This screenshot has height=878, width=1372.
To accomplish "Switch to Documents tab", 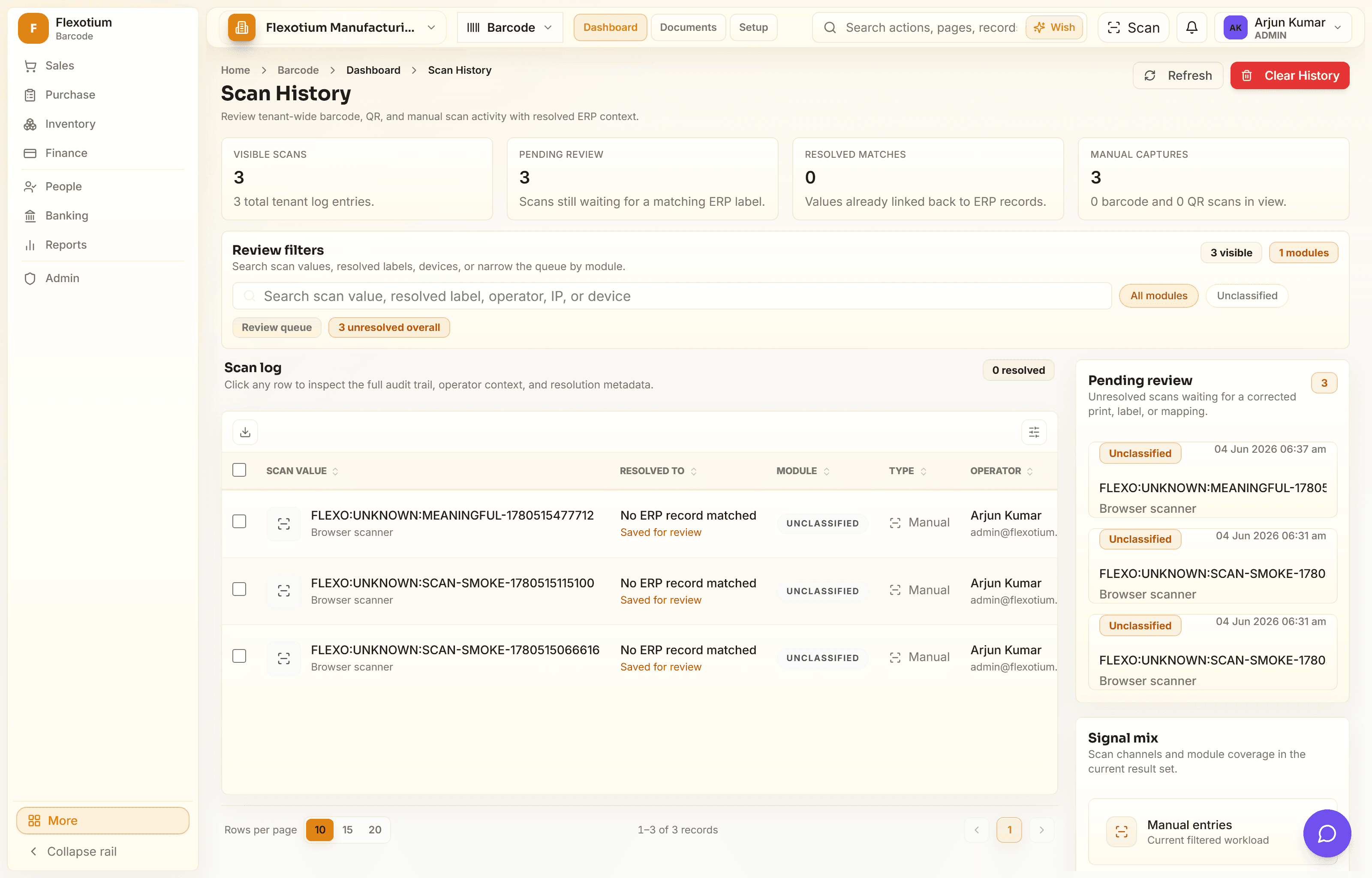I will 688,27.
